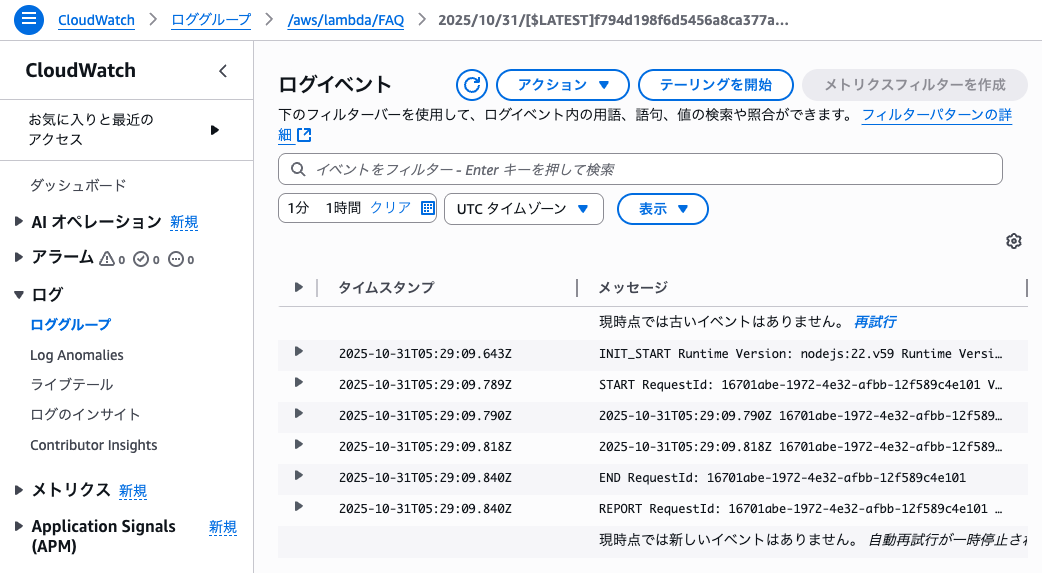Expand the 05:29:09.790Z log event row
Image resolution: width=1042 pixels, height=573 pixels.
[298, 413]
